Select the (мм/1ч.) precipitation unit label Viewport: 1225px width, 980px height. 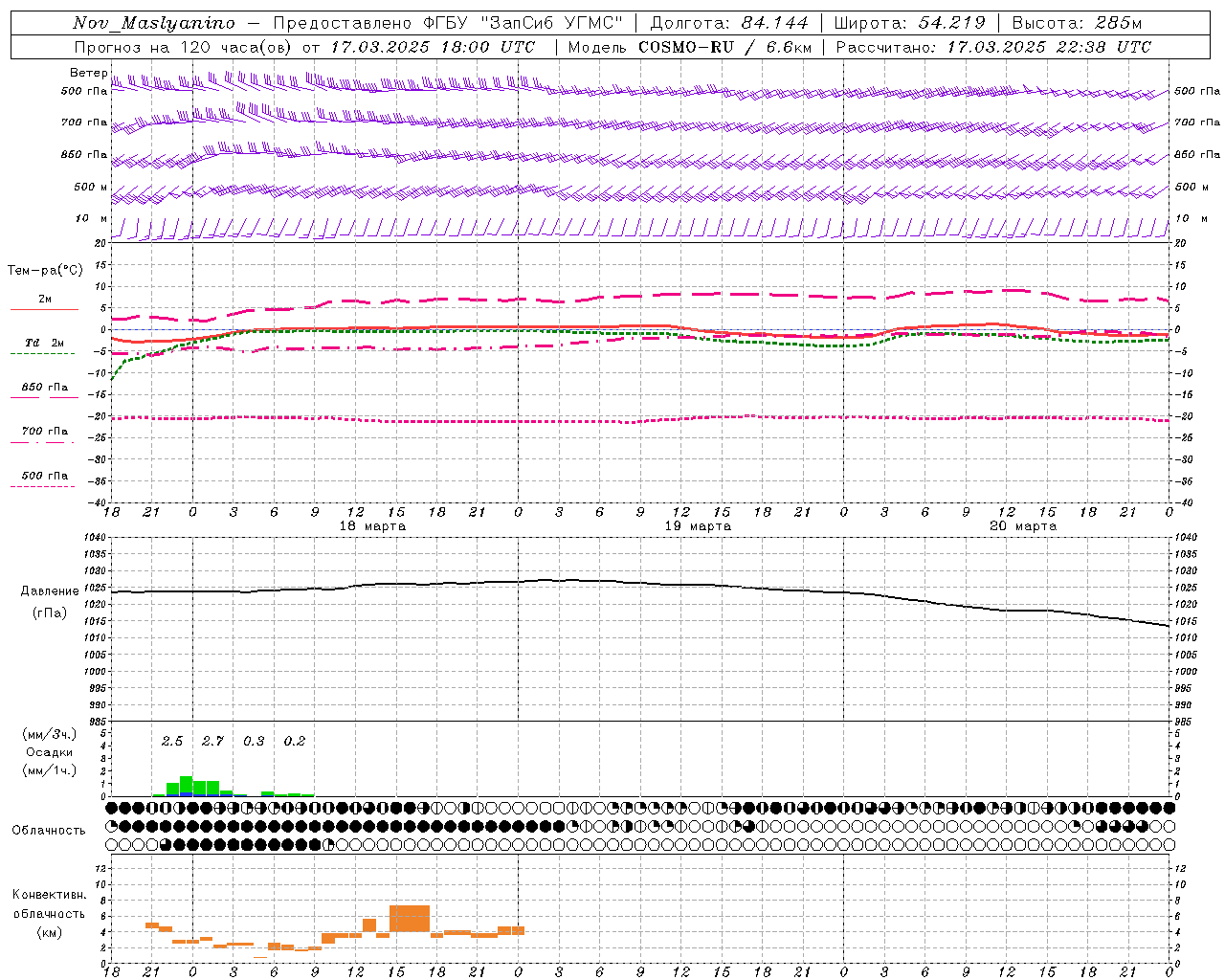[49, 770]
